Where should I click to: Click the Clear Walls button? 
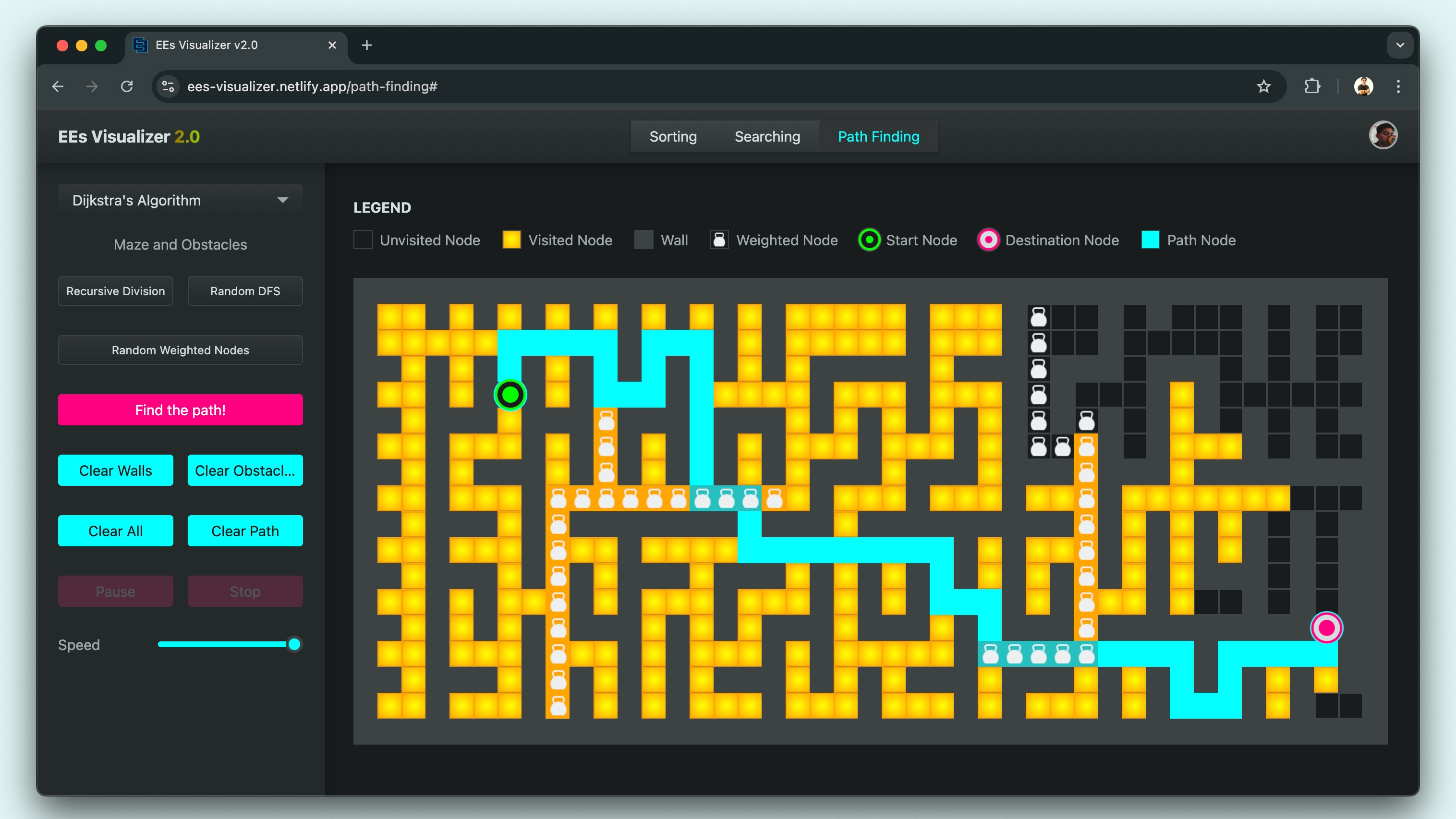(115, 470)
